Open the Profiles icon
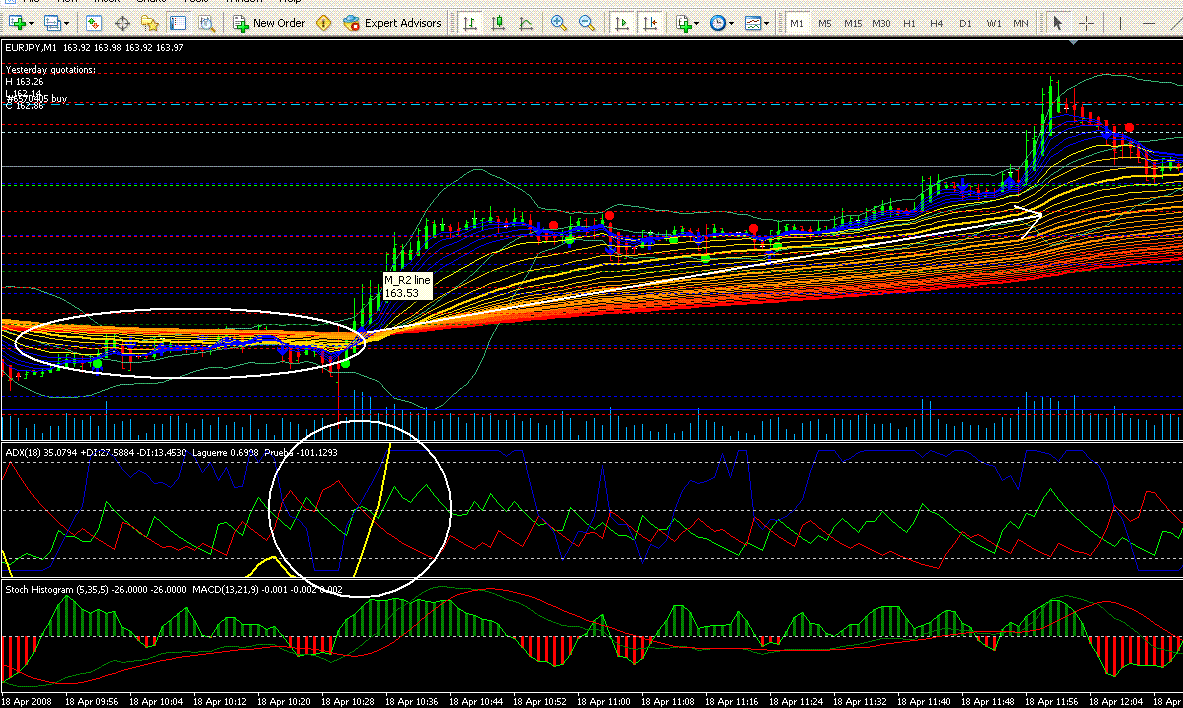Image resolution: width=1183 pixels, height=708 pixels. pos(52,23)
